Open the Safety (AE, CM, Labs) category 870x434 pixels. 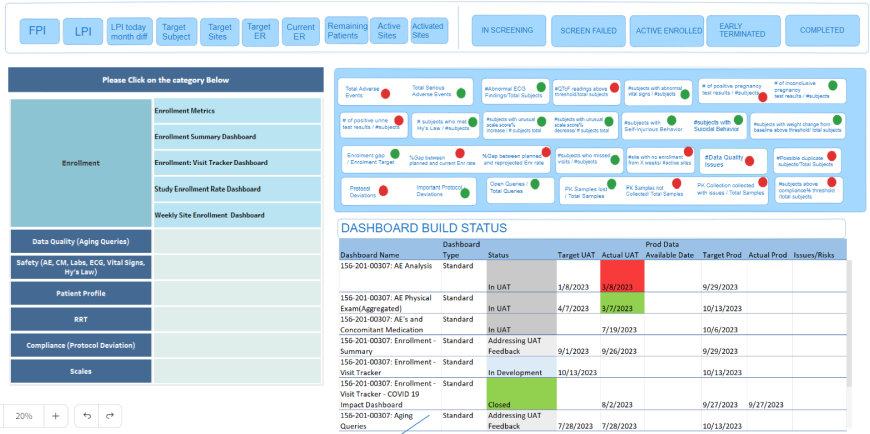coord(81,267)
